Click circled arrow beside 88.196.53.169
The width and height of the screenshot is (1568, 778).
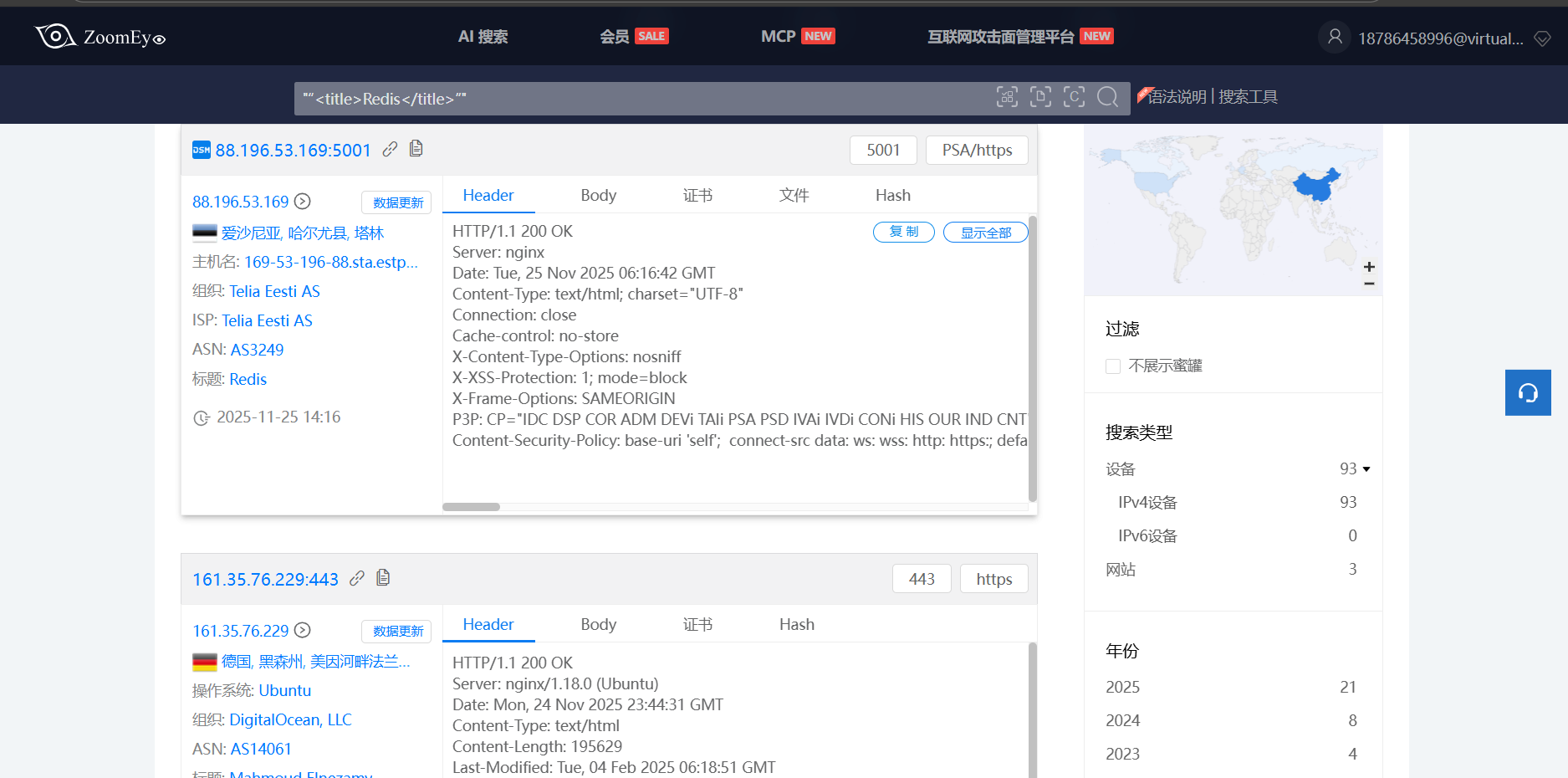[x=303, y=202]
